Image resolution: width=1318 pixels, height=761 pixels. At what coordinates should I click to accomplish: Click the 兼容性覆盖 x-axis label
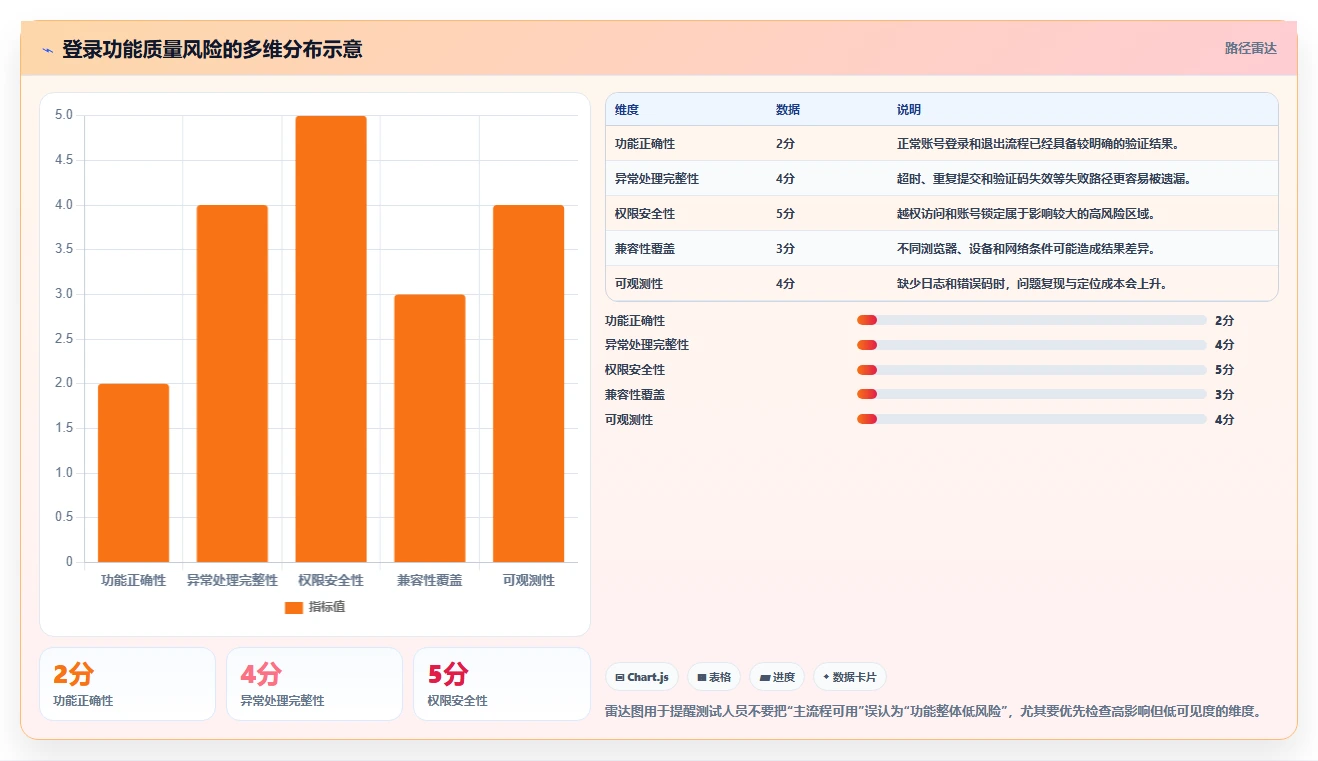coord(430,580)
